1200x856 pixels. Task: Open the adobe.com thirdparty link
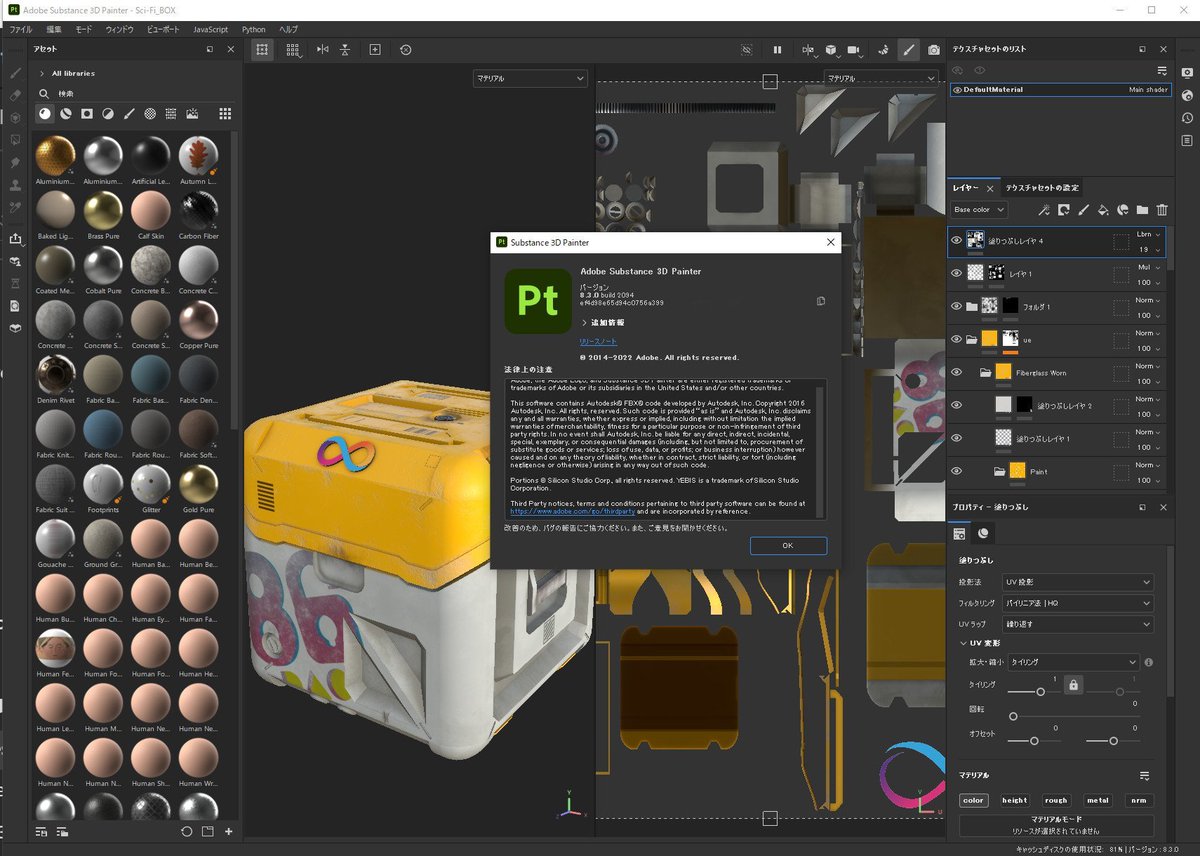pos(571,511)
